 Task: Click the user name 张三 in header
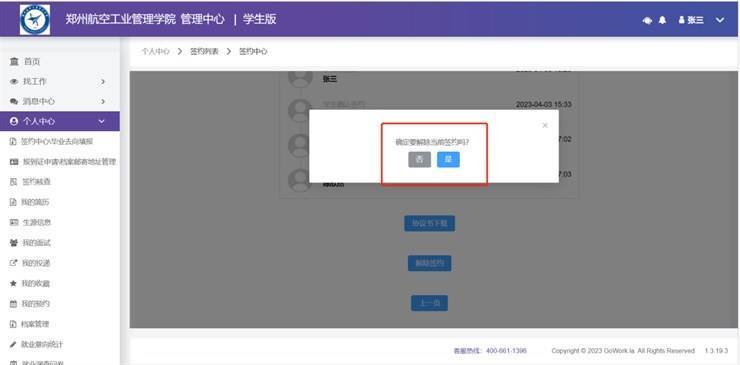[x=695, y=20]
